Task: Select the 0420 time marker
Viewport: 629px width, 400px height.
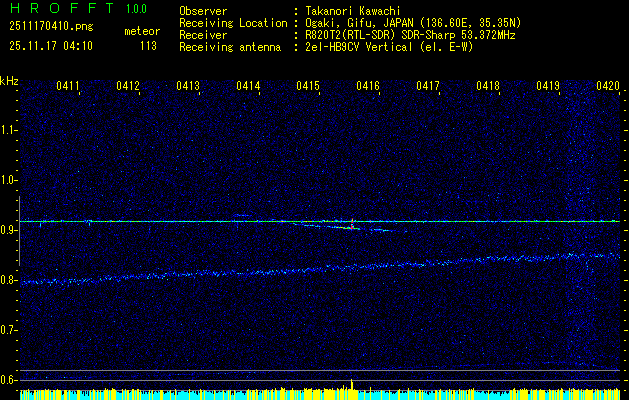Action: [608, 87]
